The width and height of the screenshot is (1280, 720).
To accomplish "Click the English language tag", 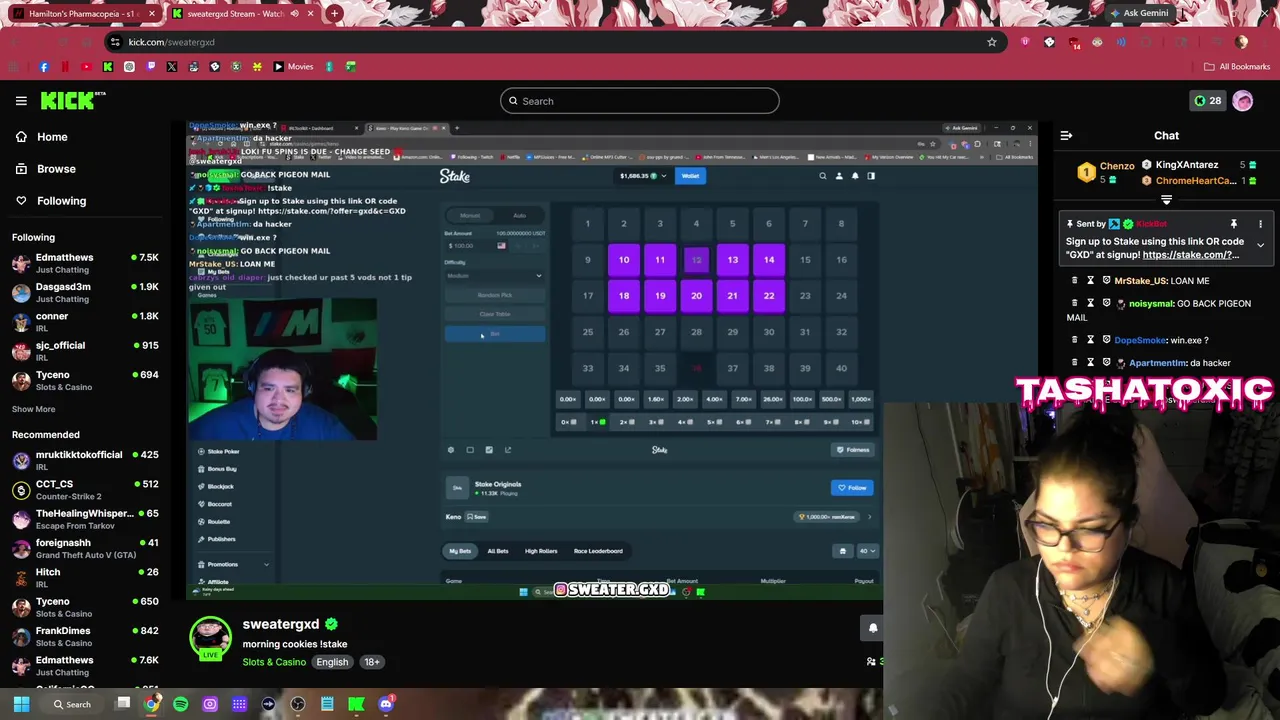I will pos(332,662).
